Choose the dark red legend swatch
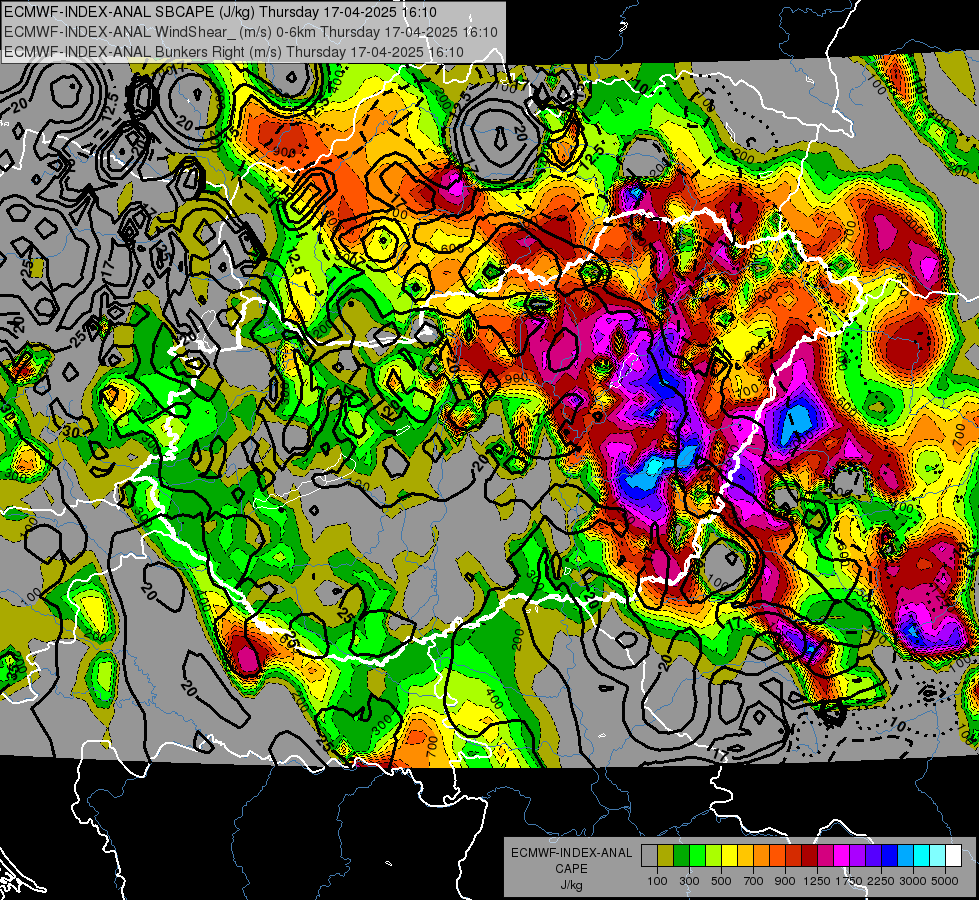The width and height of the screenshot is (979, 900). (x=809, y=856)
